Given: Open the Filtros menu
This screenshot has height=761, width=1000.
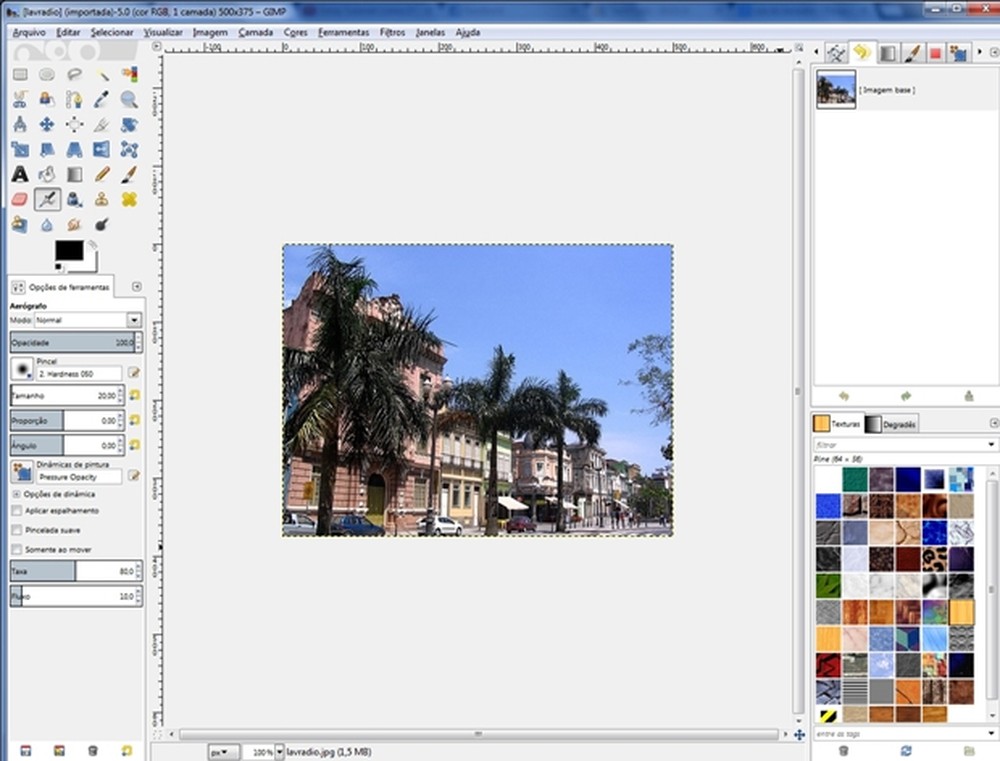Looking at the screenshot, I should (x=392, y=32).
